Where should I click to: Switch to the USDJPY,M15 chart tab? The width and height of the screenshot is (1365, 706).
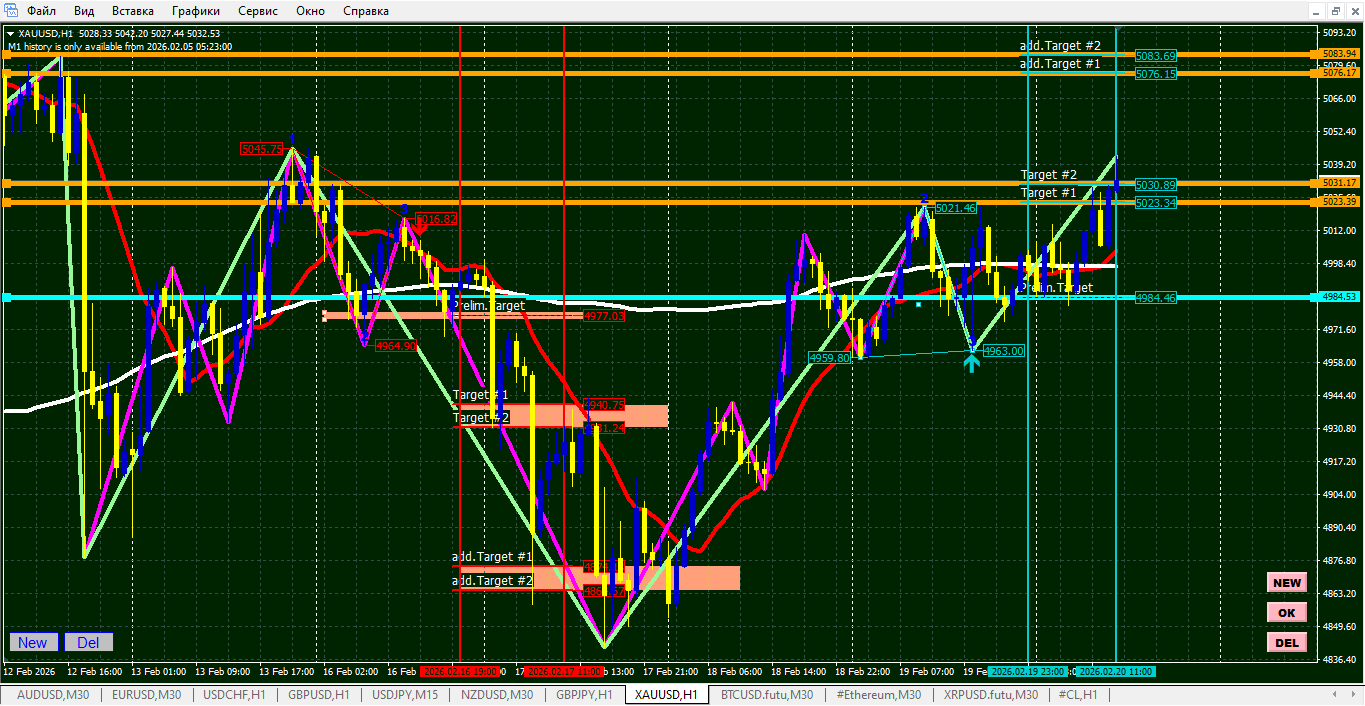pyautogui.click(x=405, y=695)
